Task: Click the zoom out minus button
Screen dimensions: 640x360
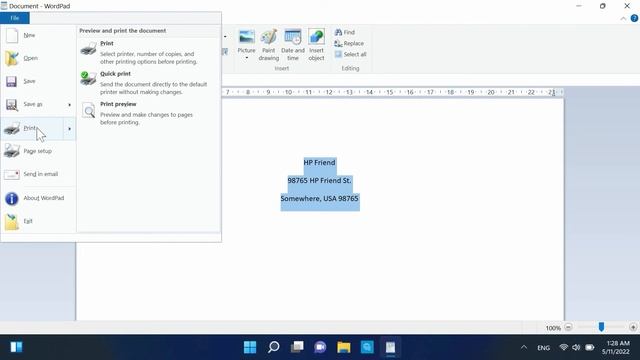Action: [x=568, y=327]
